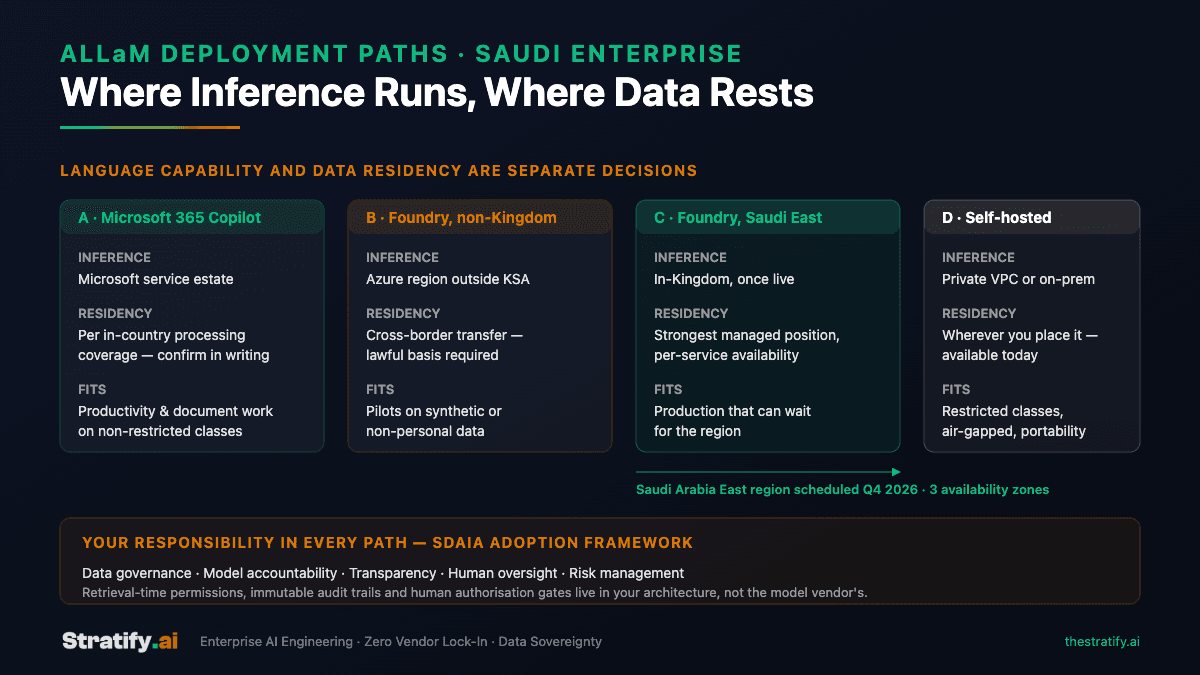This screenshot has height=675, width=1200.
Task: Select the 'A · Microsoft 365 Copilot' card header
Action: coord(192,217)
